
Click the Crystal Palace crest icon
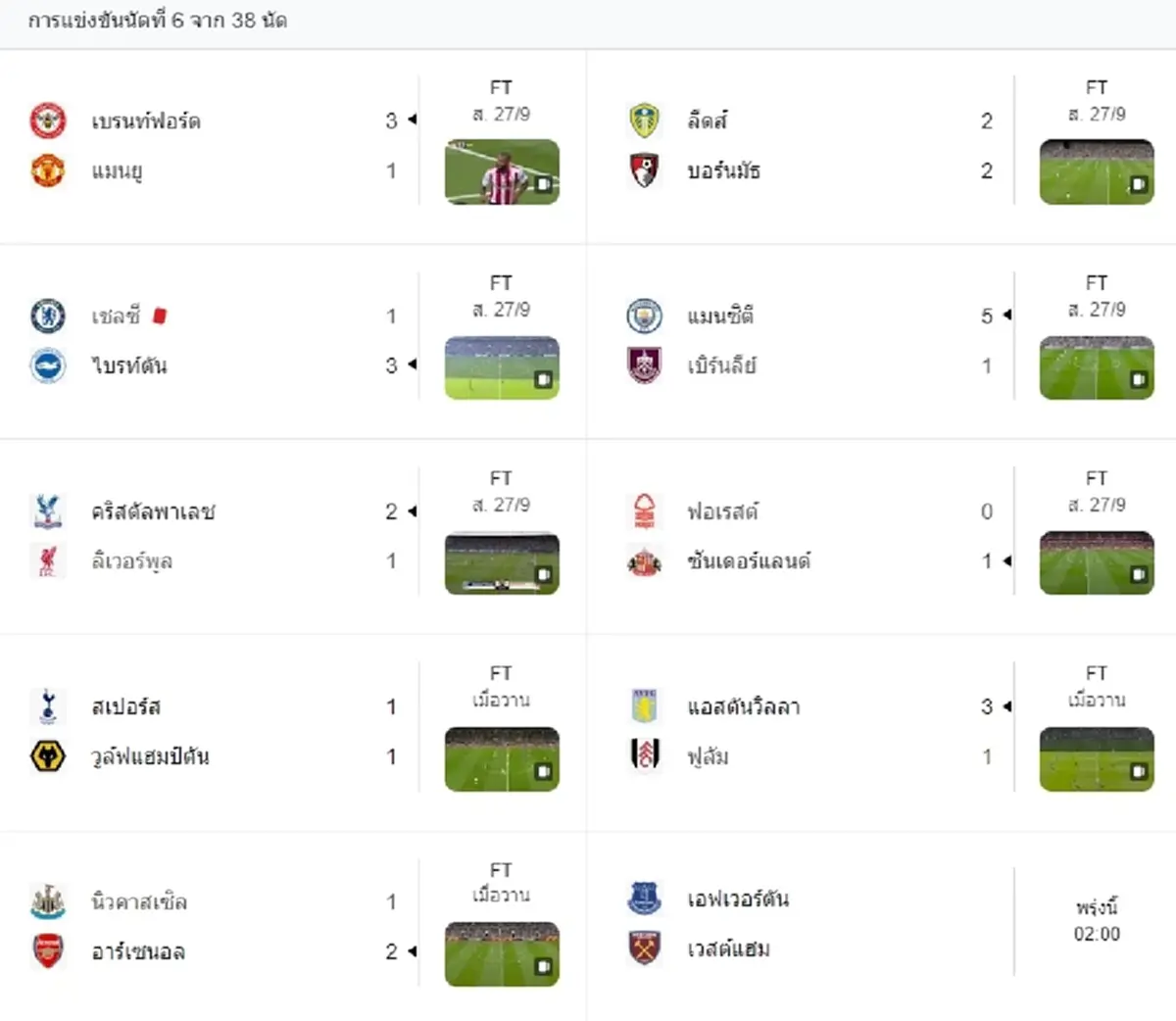(x=47, y=511)
